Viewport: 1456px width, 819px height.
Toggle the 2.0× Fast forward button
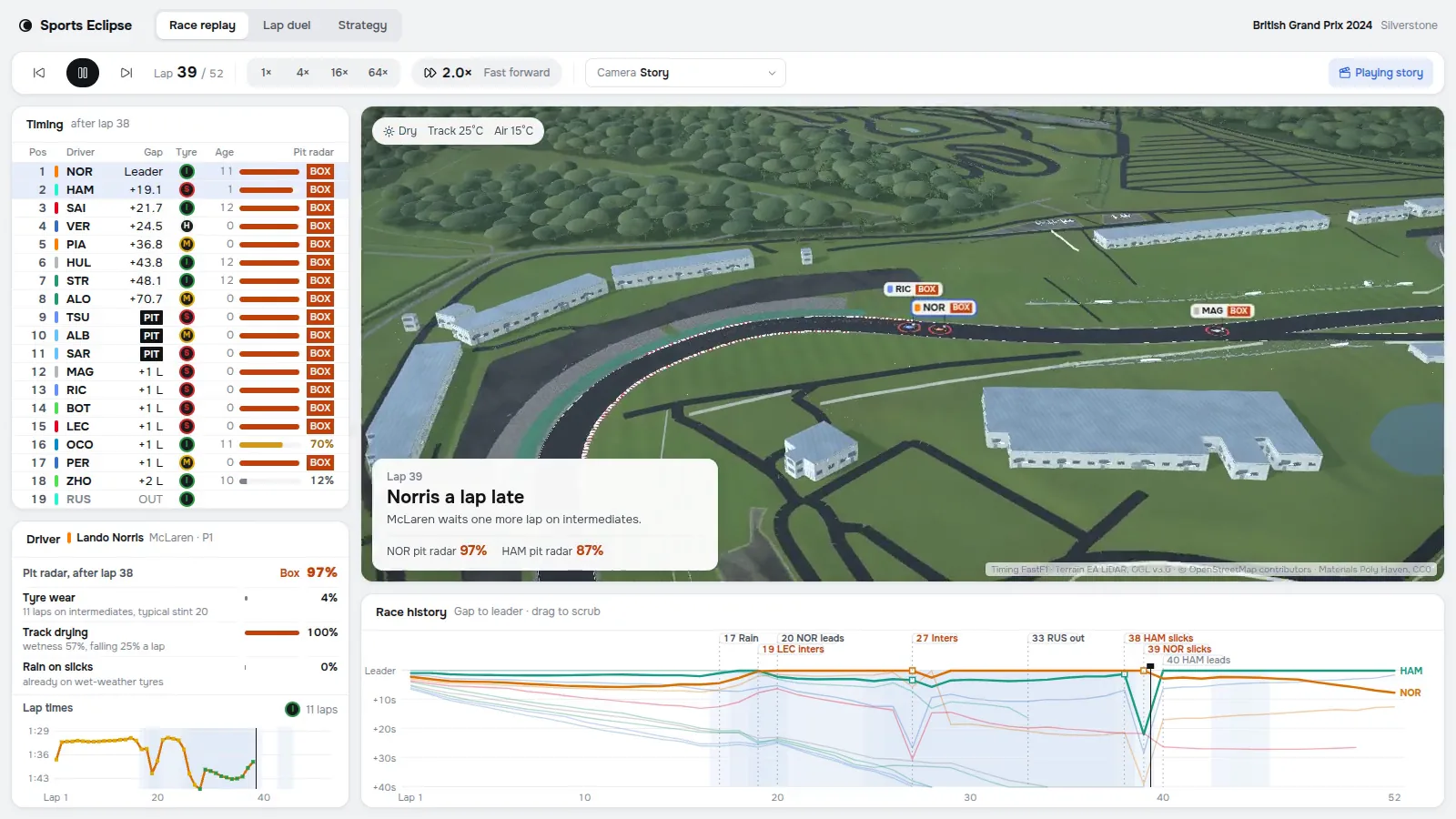487,73
